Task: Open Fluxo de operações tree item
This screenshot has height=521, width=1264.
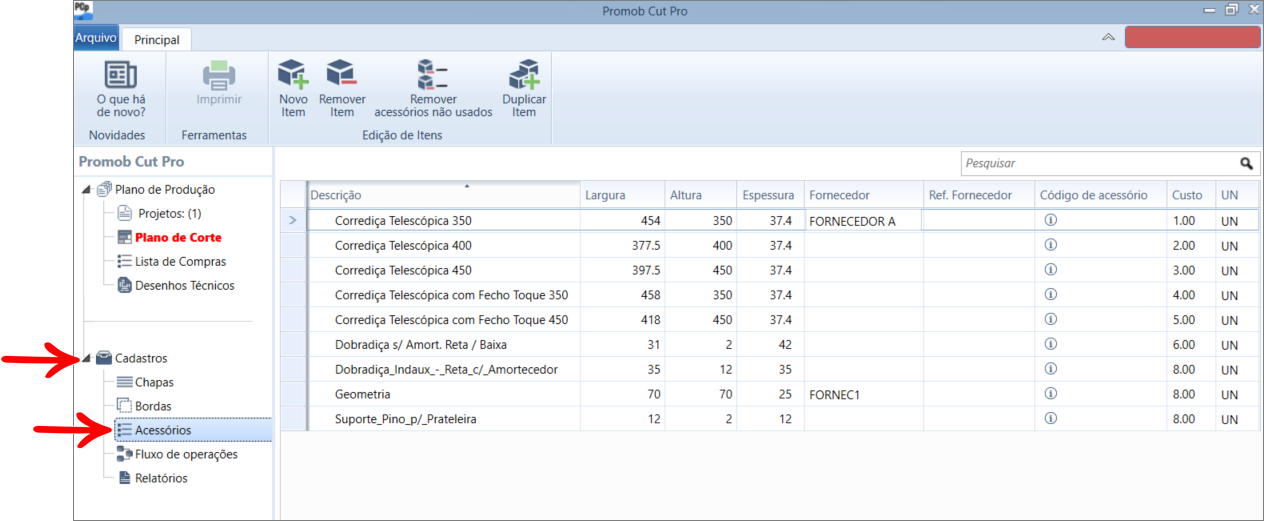Action: pos(186,454)
